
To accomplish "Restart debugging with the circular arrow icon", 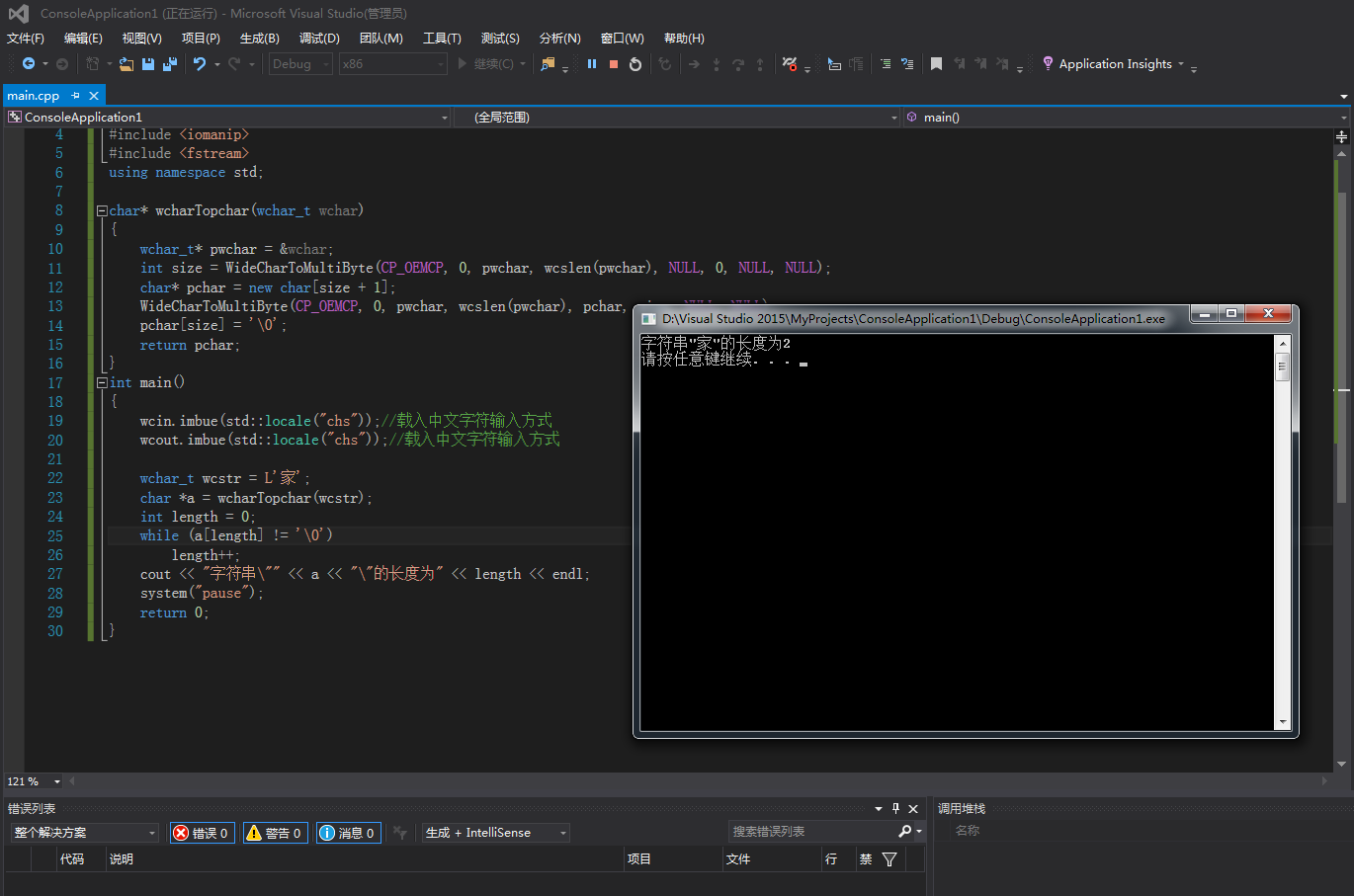I will click(x=635, y=64).
